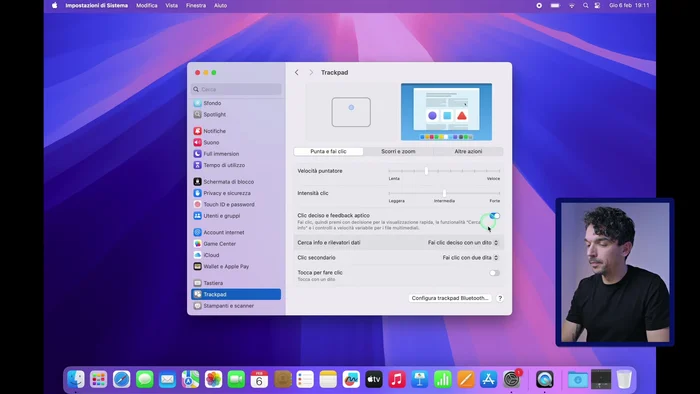Open Launchpad from the Dock
The image size is (700, 394).
click(x=99, y=379)
